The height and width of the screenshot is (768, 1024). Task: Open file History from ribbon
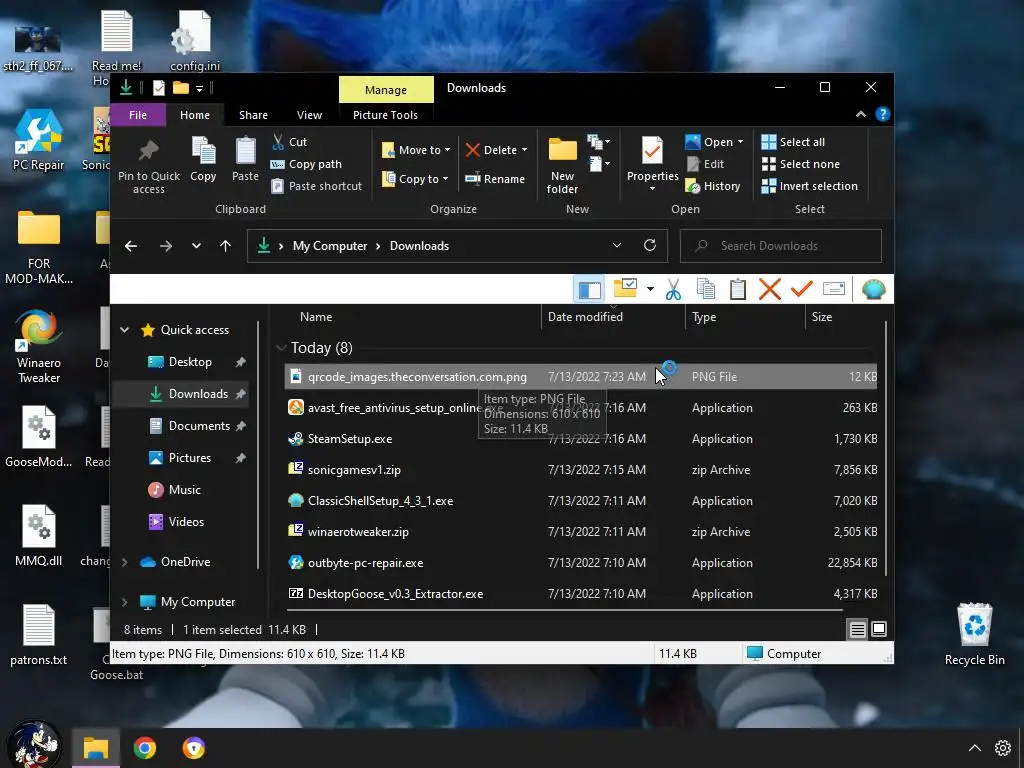pyautogui.click(x=712, y=186)
